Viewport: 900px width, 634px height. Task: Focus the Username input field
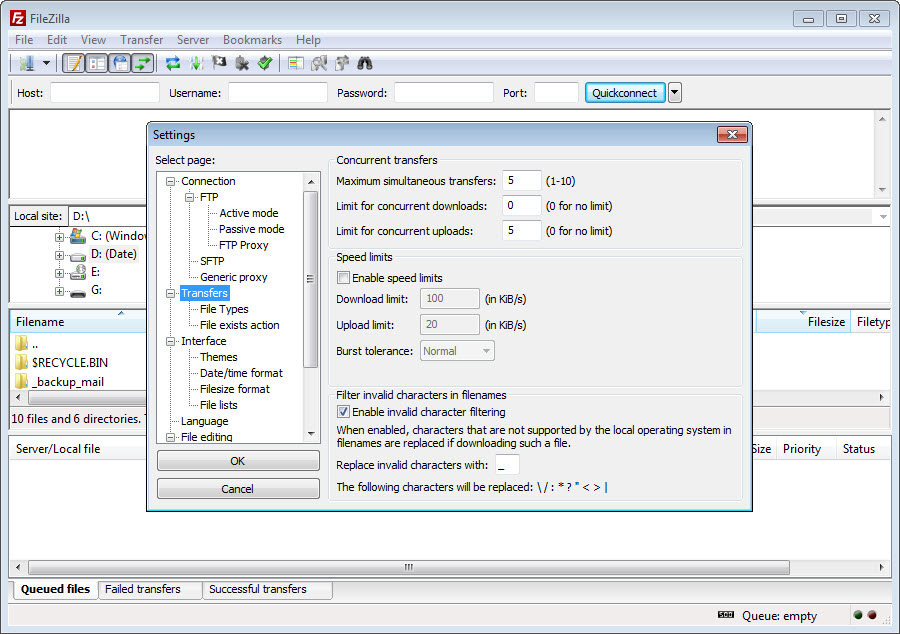pyautogui.click(x=278, y=92)
